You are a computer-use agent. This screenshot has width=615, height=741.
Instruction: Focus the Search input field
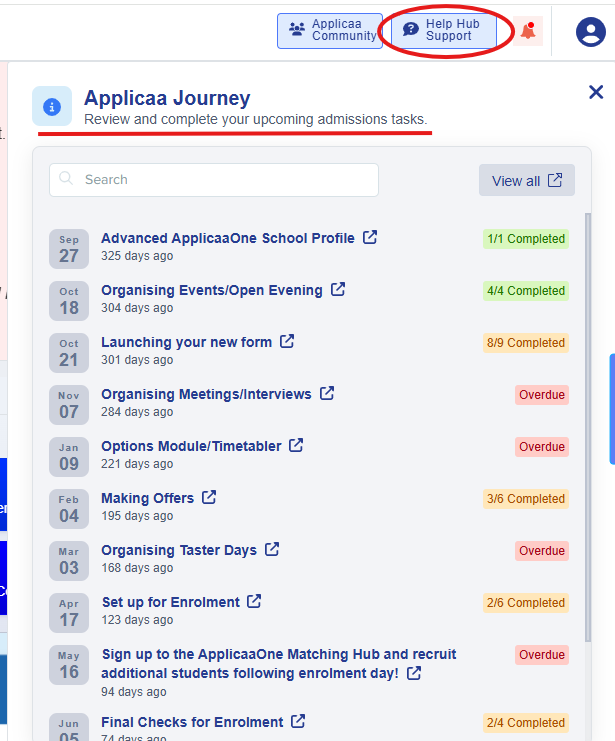(214, 180)
